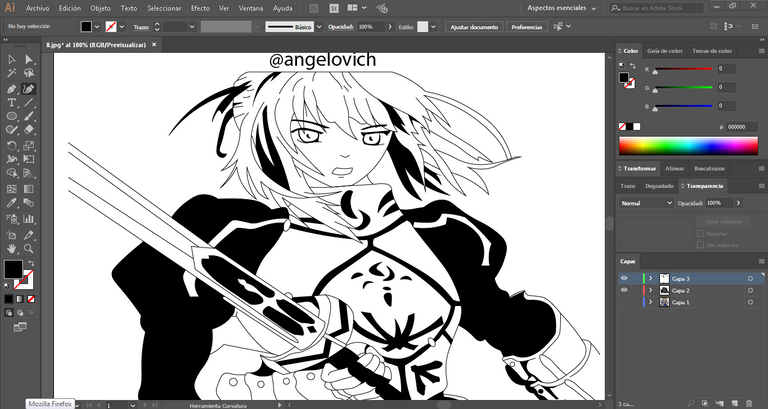
Task: Click the Preferencias button
Action: pyautogui.click(x=527, y=27)
